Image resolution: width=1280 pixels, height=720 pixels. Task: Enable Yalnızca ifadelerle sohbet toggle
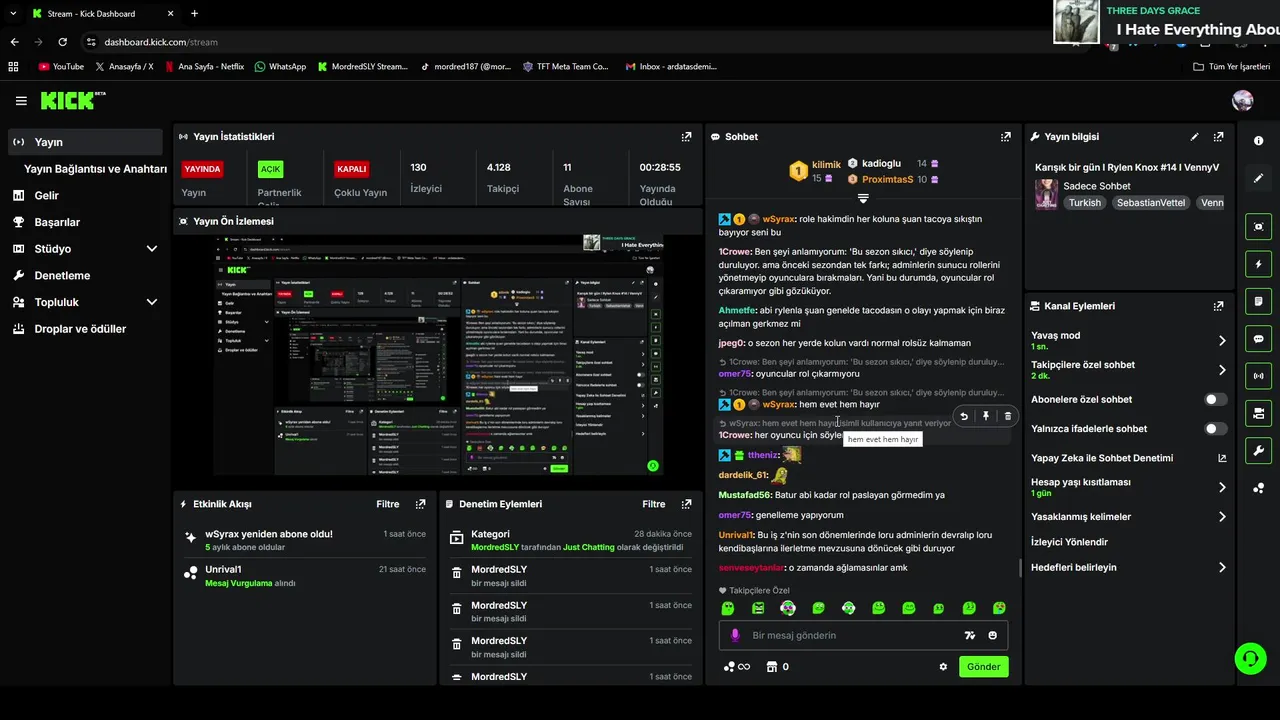point(1215,429)
